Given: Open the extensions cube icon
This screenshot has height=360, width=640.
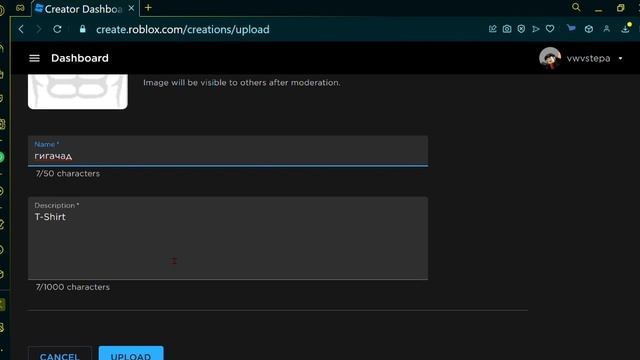Looking at the screenshot, I should click(589, 29).
